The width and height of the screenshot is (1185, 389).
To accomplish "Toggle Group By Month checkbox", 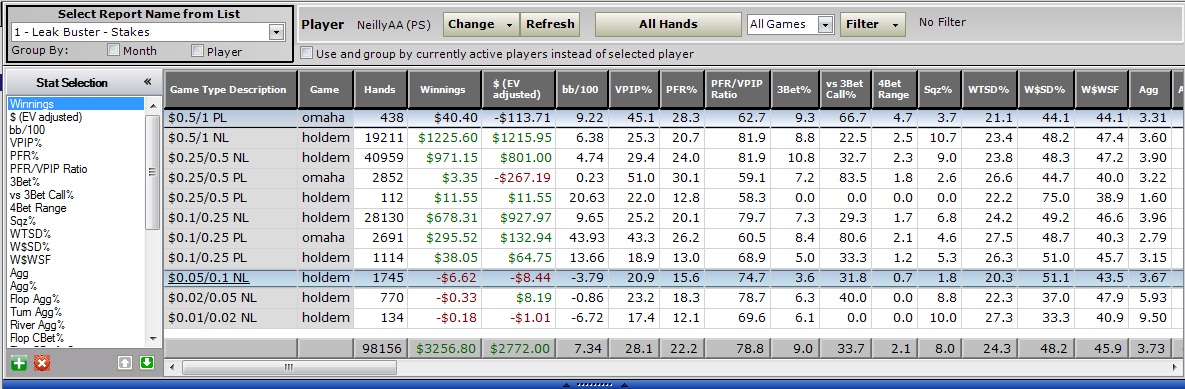I will (x=113, y=51).
